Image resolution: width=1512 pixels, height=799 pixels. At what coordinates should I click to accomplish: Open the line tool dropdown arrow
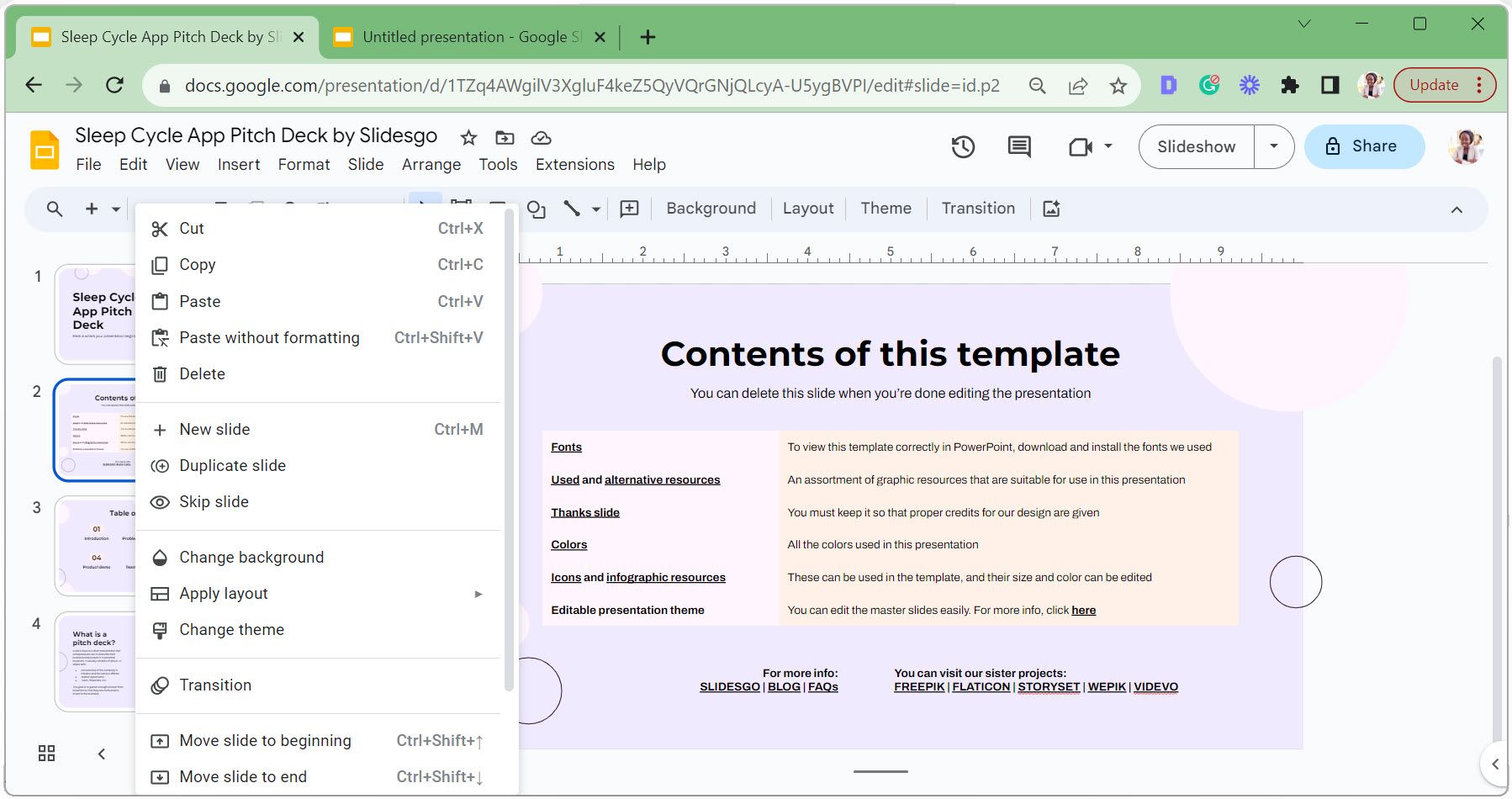coord(596,209)
